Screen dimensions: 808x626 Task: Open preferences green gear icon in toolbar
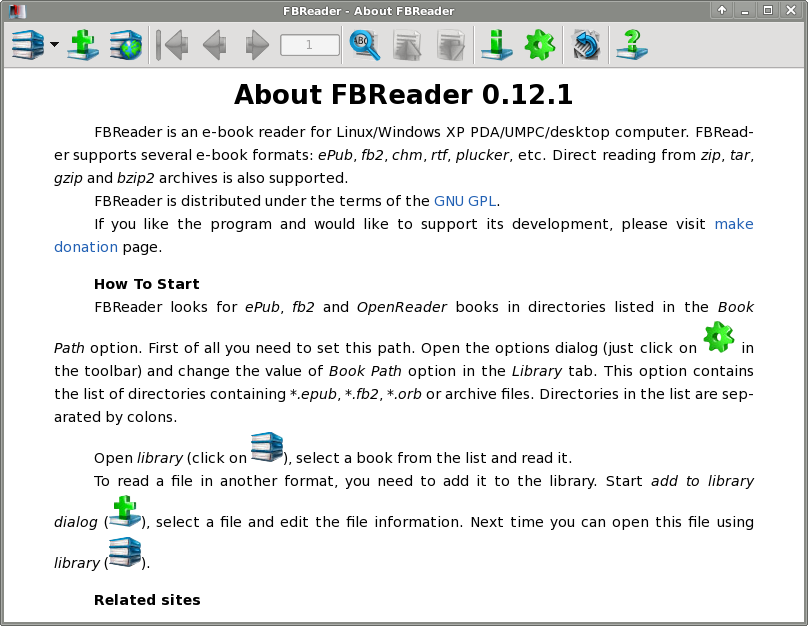(x=540, y=45)
